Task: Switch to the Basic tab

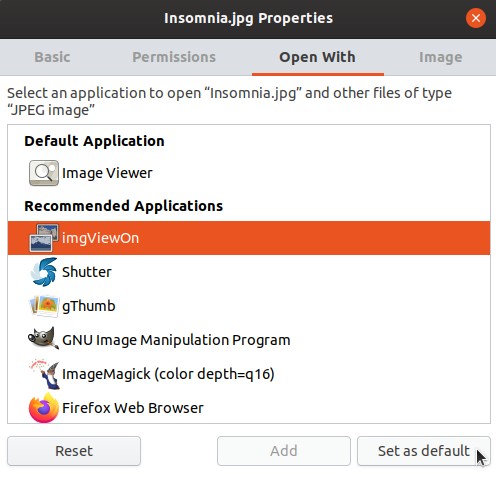Action: click(52, 57)
